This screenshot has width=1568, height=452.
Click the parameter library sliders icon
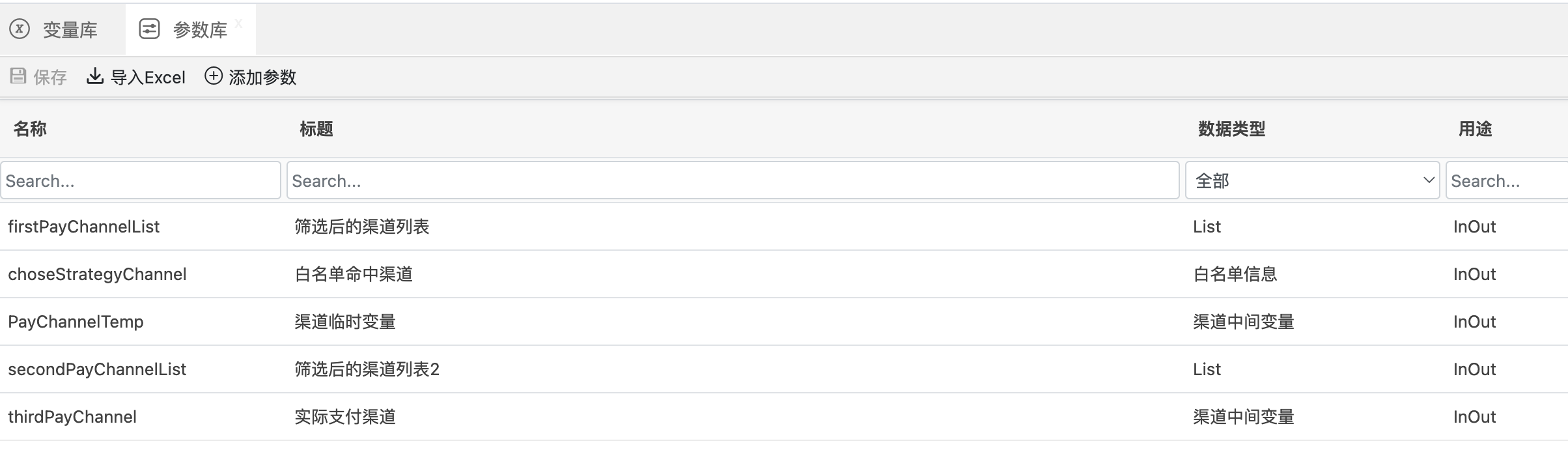pyautogui.click(x=150, y=29)
